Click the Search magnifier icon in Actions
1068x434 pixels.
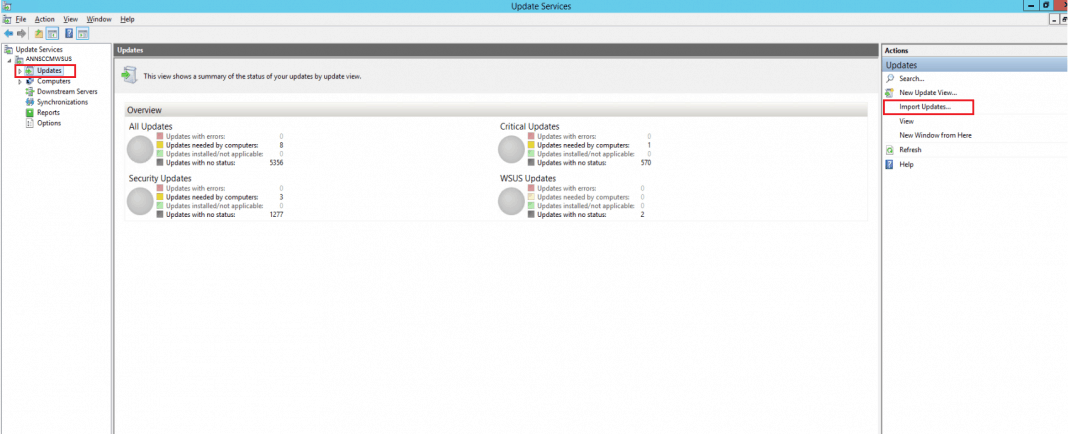click(x=889, y=78)
